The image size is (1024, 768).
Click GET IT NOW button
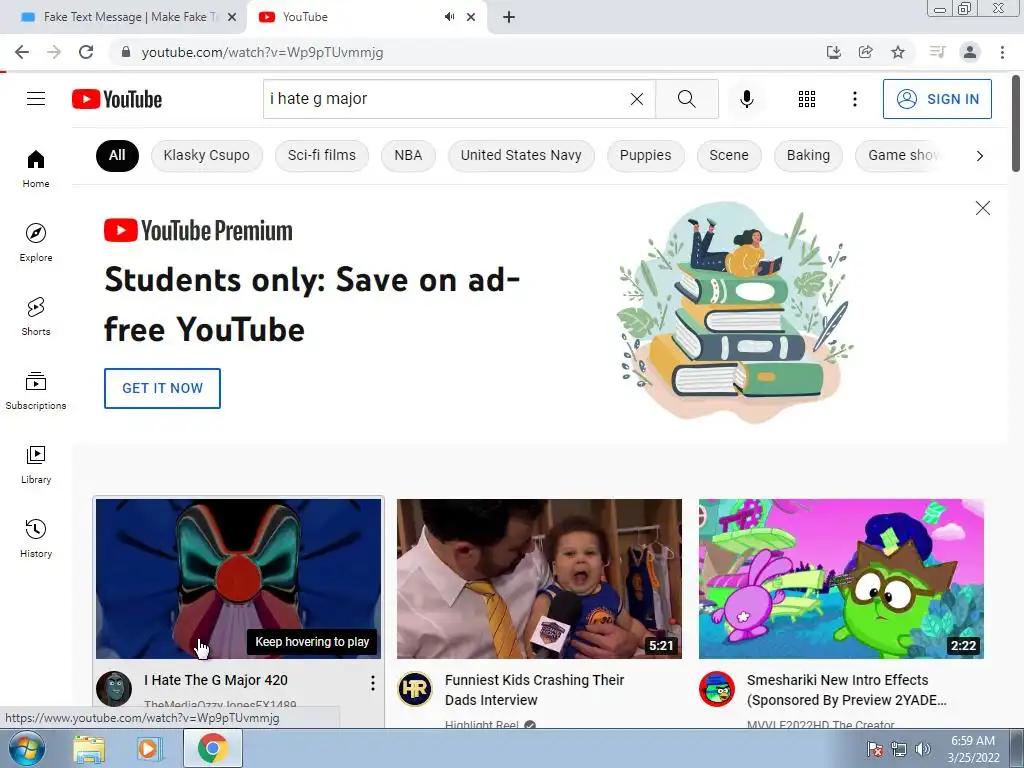[x=162, y=388]
